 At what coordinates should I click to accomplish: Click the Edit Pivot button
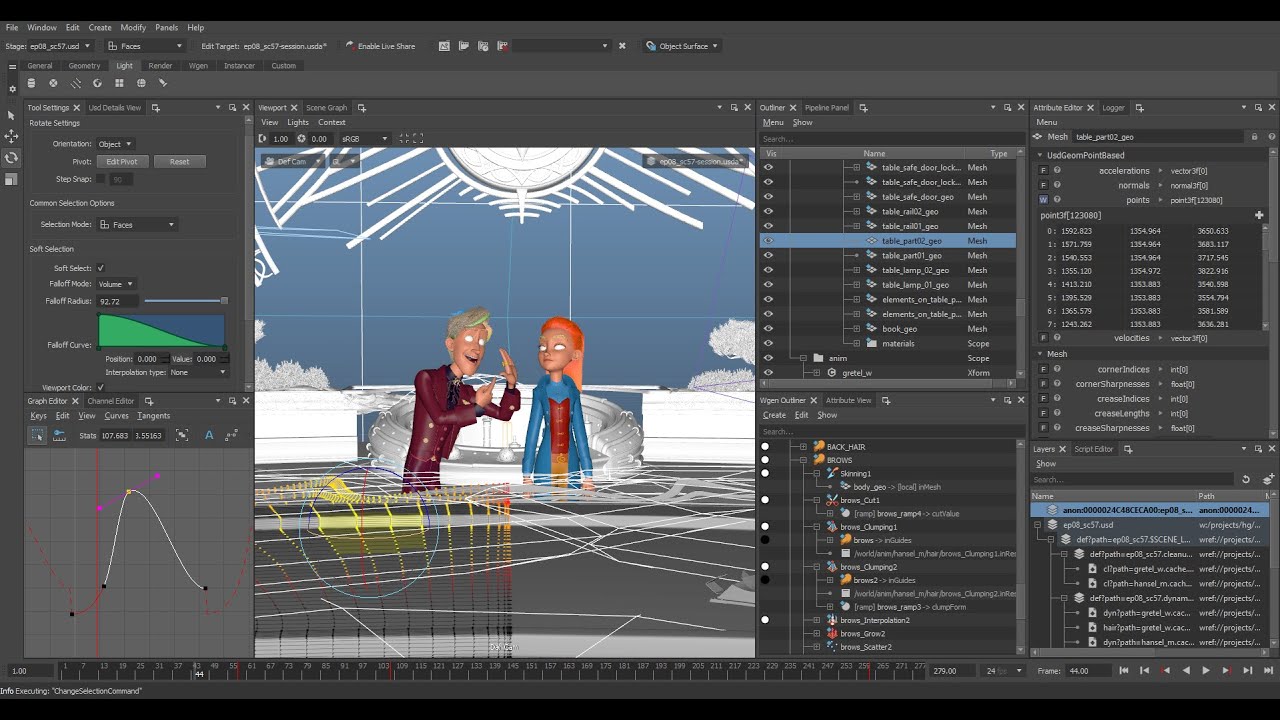[x=122, y=161]
